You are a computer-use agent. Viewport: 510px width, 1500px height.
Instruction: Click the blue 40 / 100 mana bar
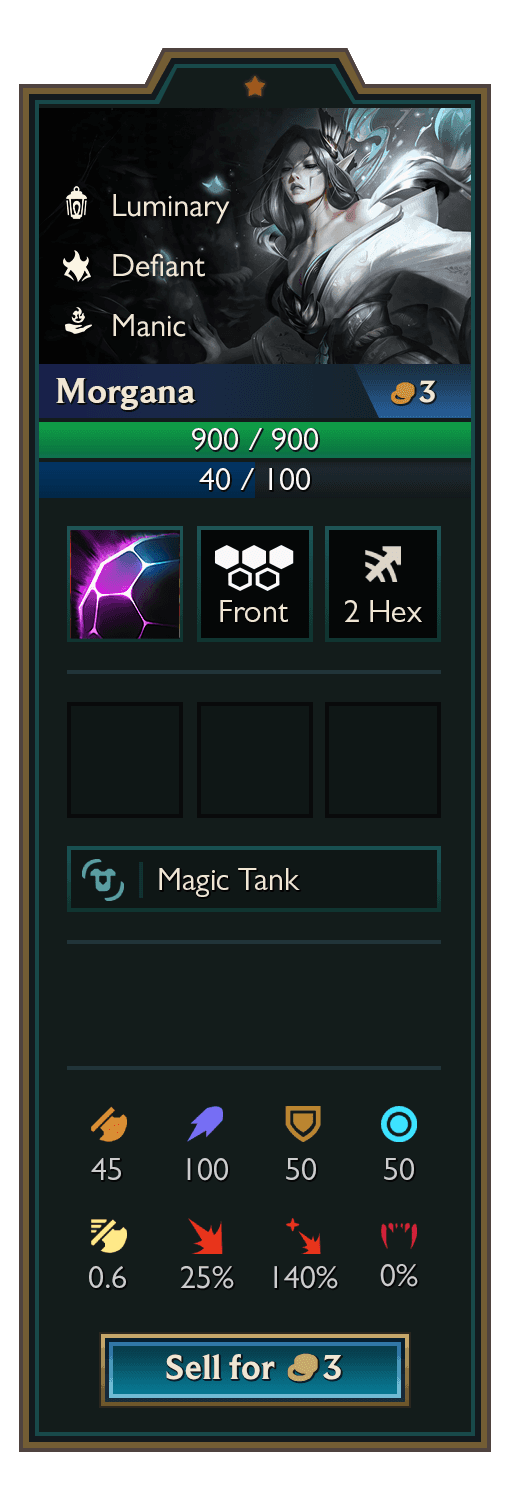pos(255,479)
